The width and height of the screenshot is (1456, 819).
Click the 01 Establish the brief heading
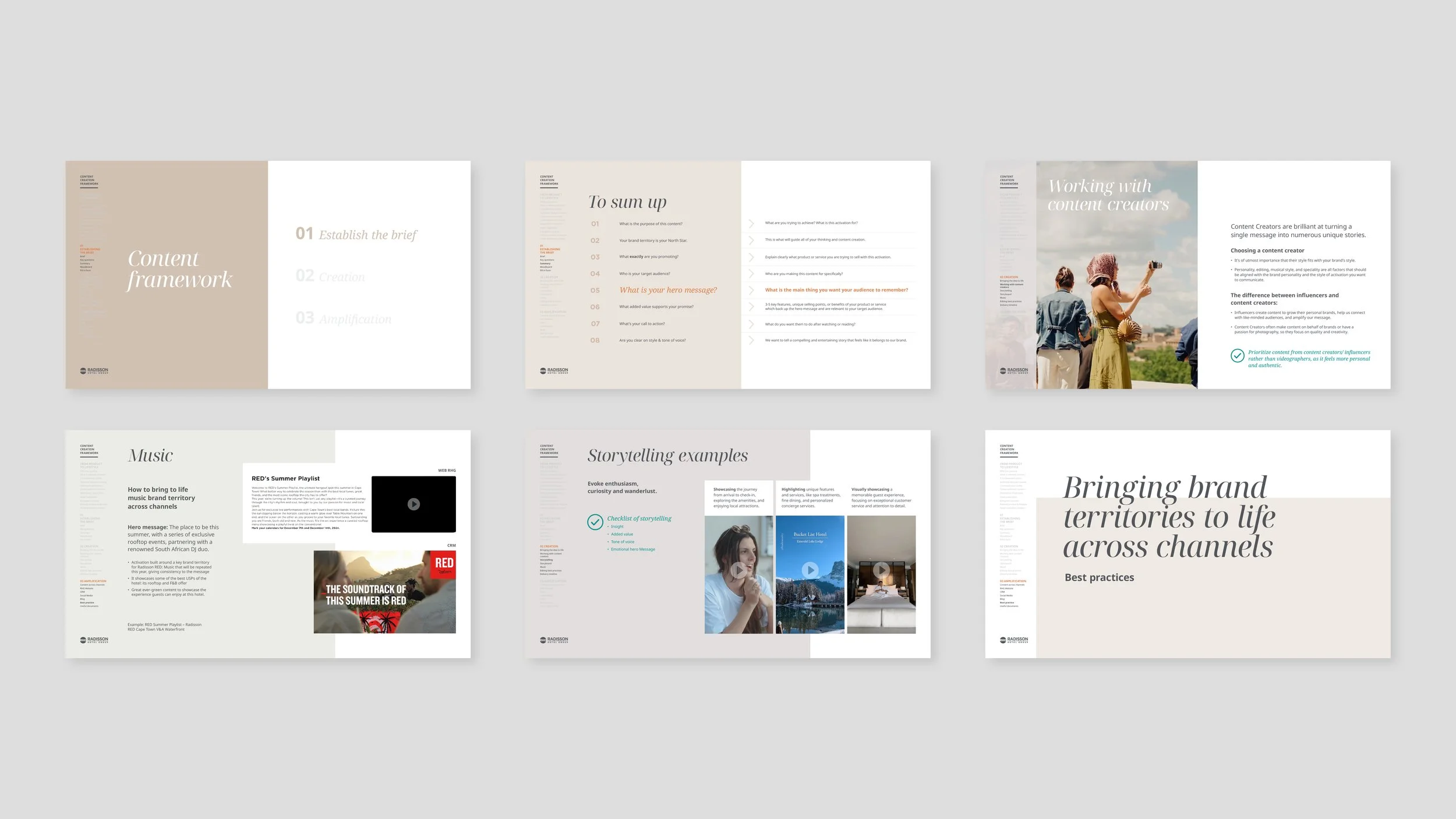coord(356,234)
